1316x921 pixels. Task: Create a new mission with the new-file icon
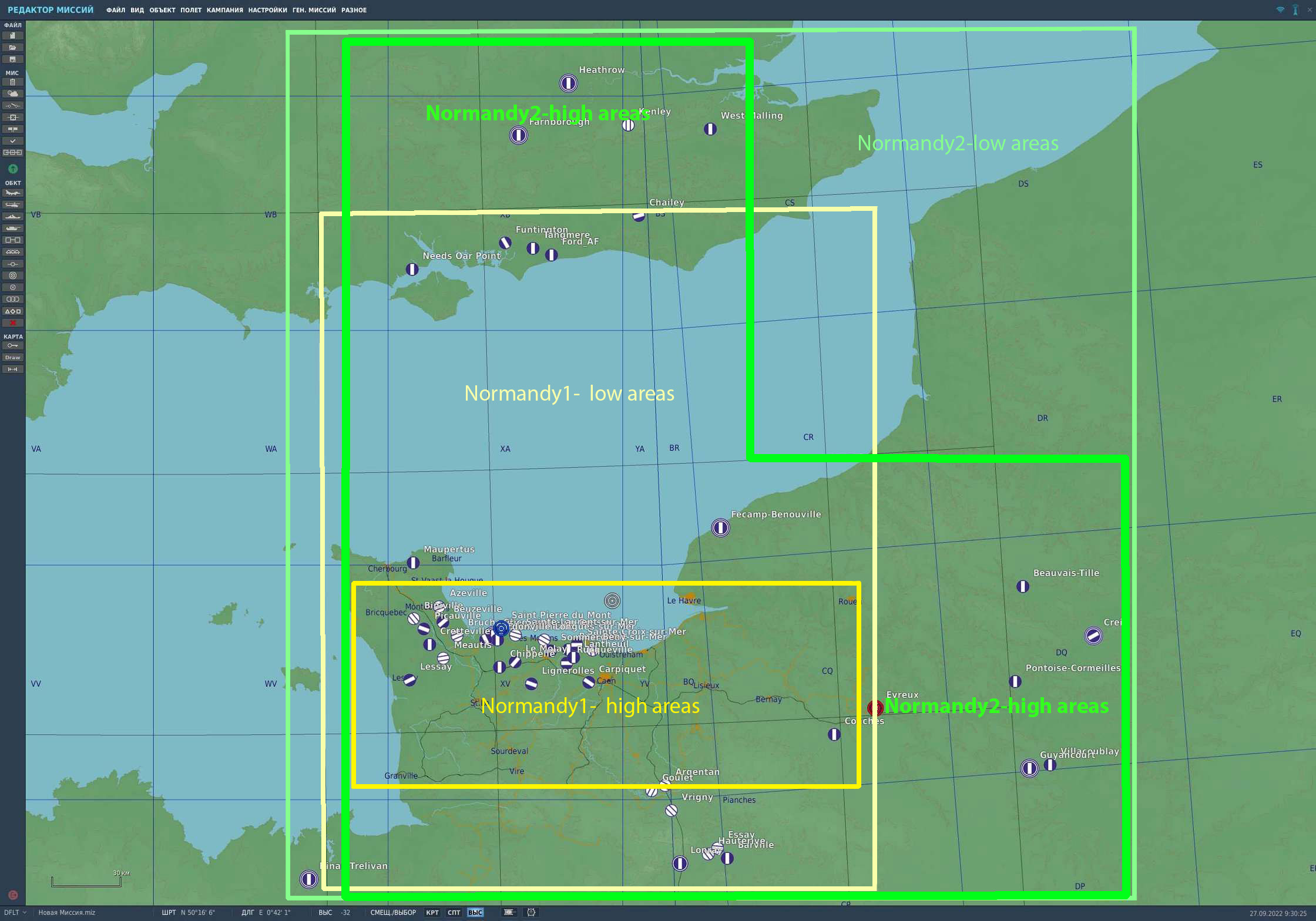click(12, 35)
